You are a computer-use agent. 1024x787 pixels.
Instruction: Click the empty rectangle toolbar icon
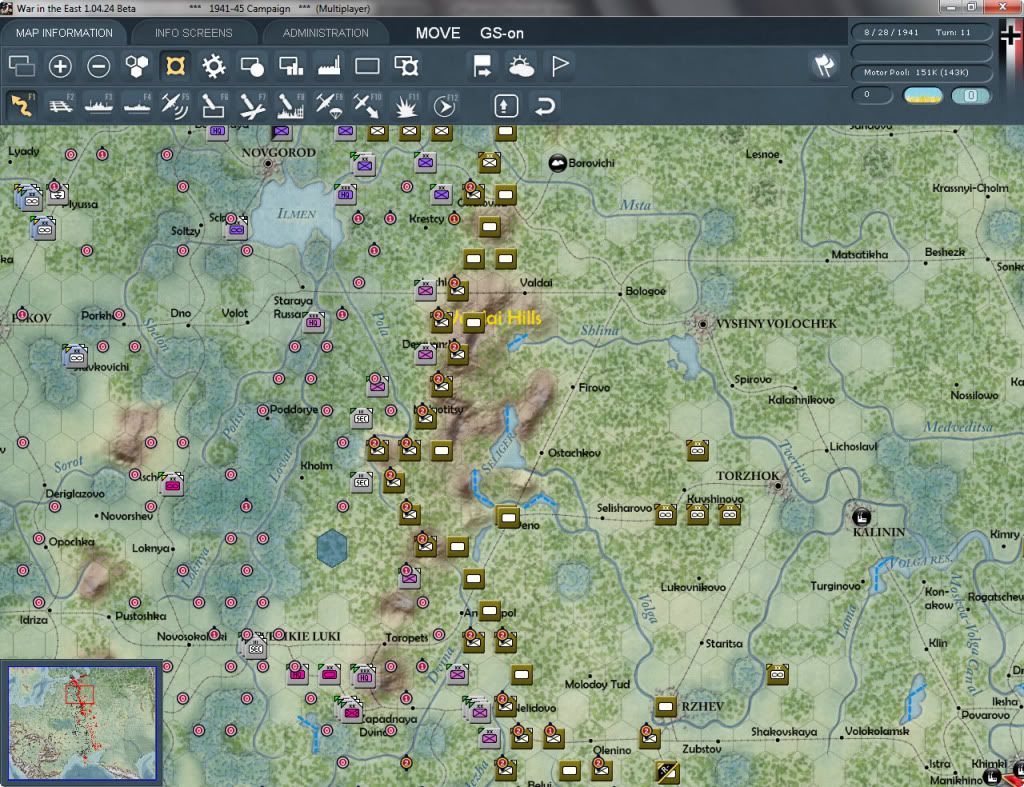pos(367,66)
